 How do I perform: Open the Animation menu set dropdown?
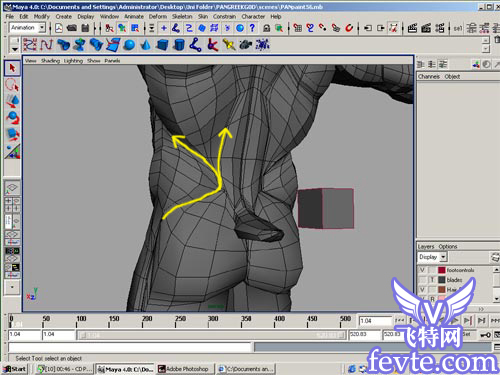(42, 28)
